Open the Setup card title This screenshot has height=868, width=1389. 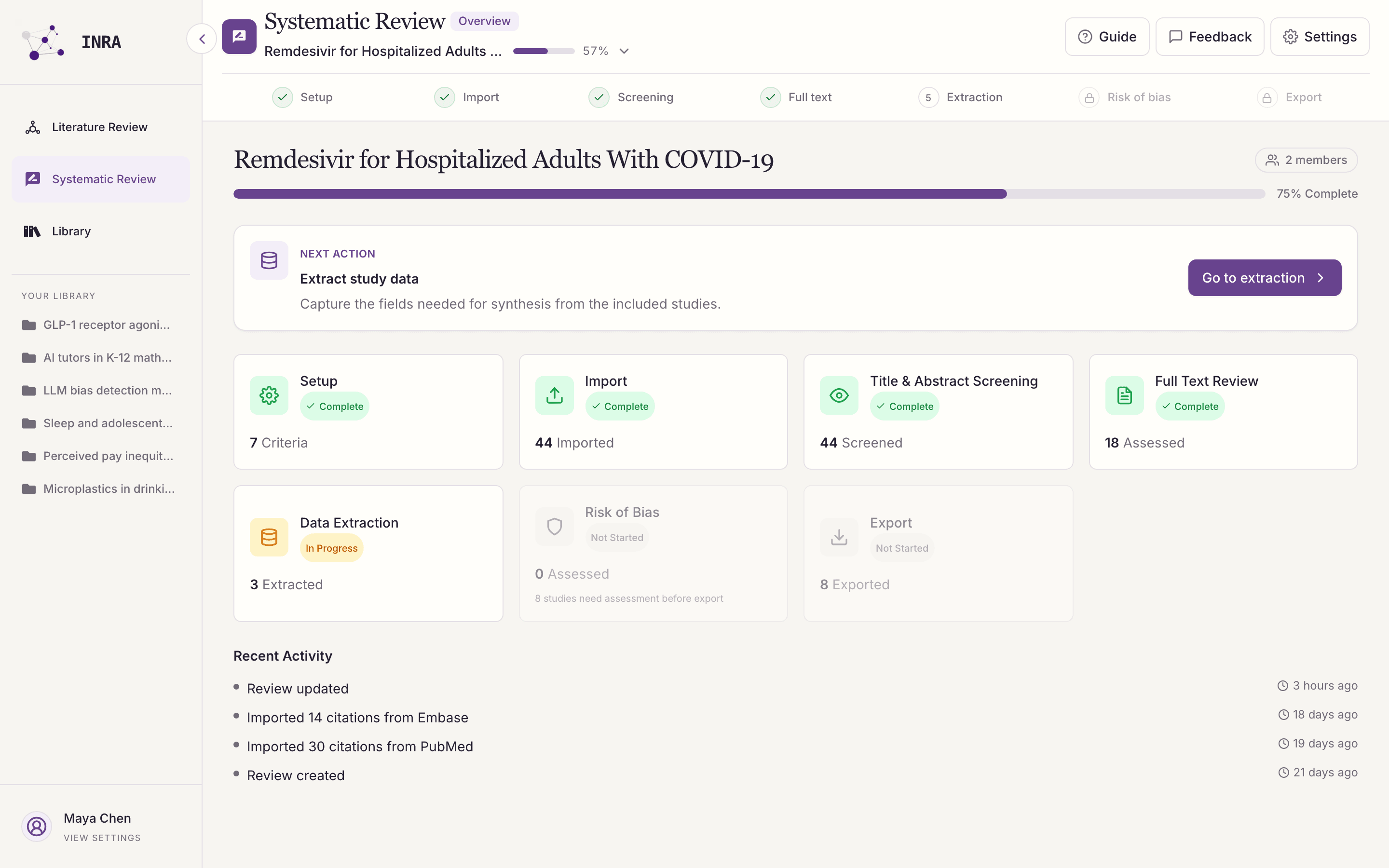point(318,381)
